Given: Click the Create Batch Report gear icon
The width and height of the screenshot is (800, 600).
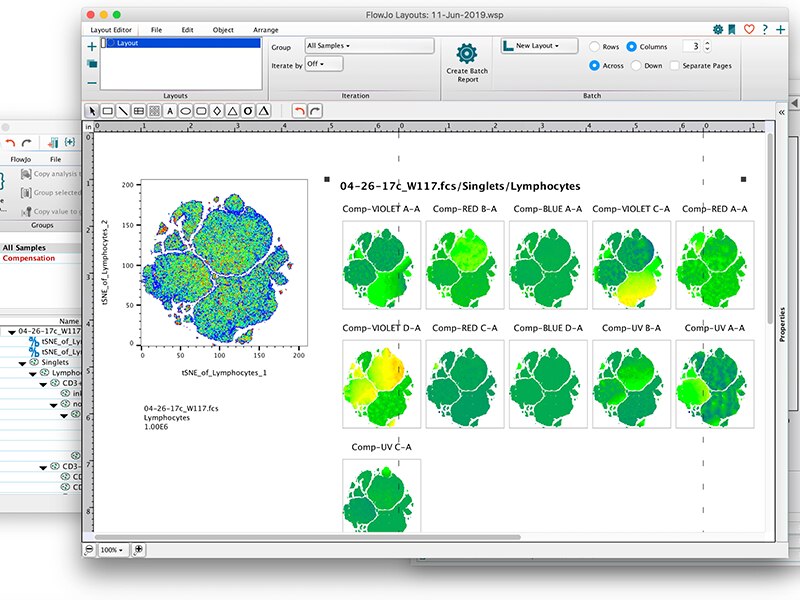Looking at the screenshot, I should coord(467,54).
